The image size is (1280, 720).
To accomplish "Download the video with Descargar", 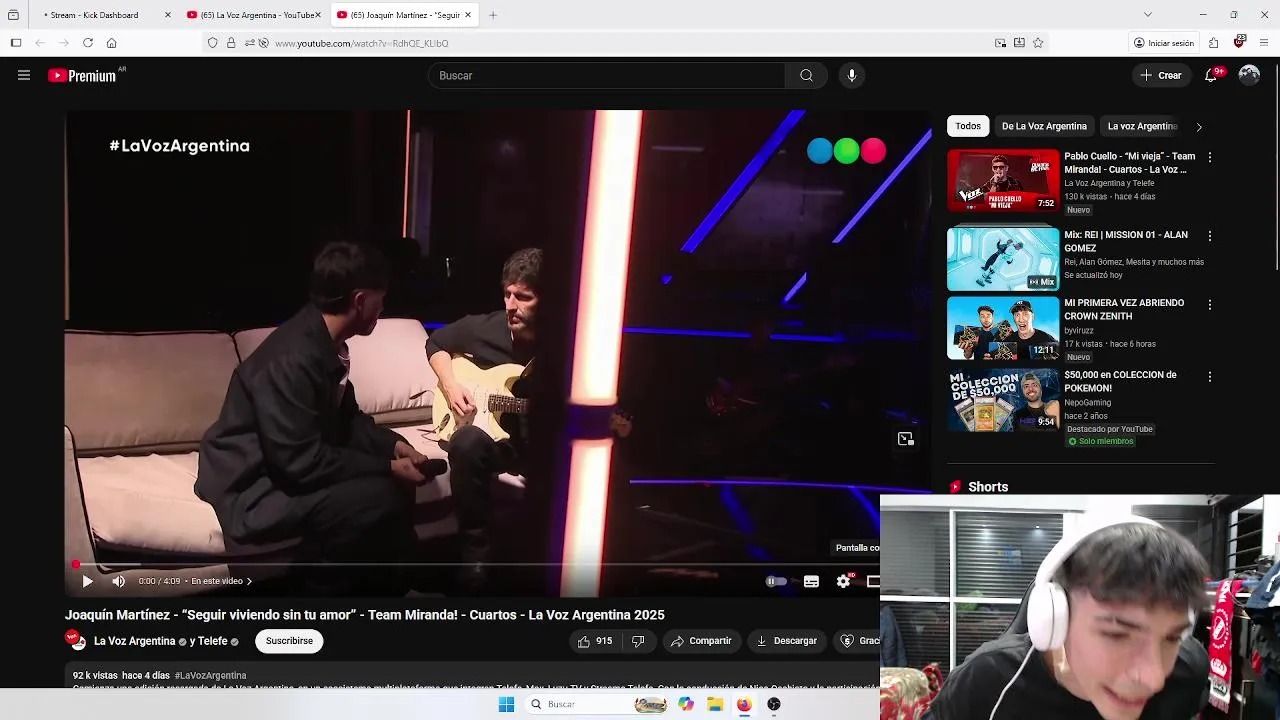I will pos(786,641).
